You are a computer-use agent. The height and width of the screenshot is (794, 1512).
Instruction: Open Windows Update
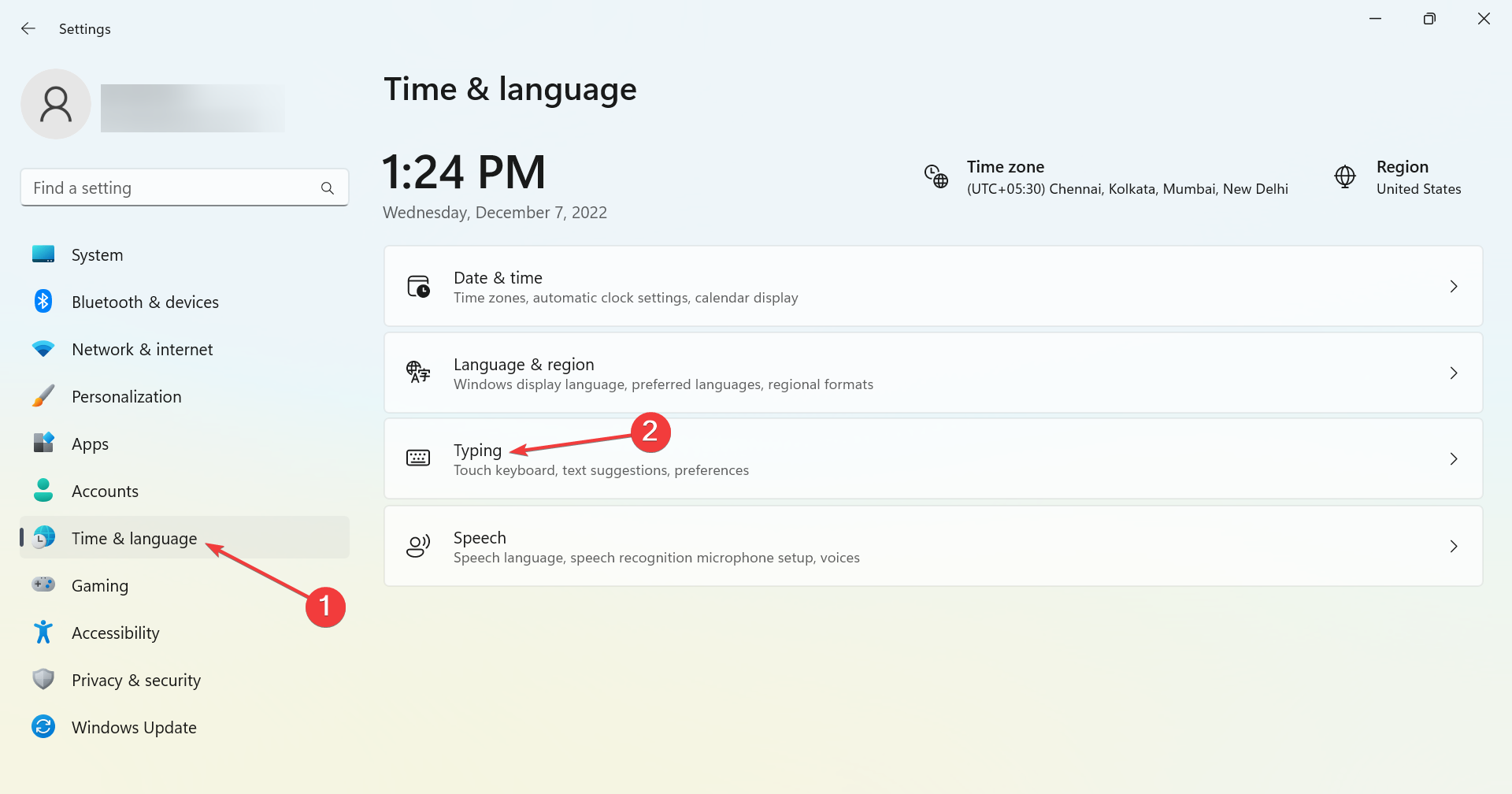click(x=184, y=727)
